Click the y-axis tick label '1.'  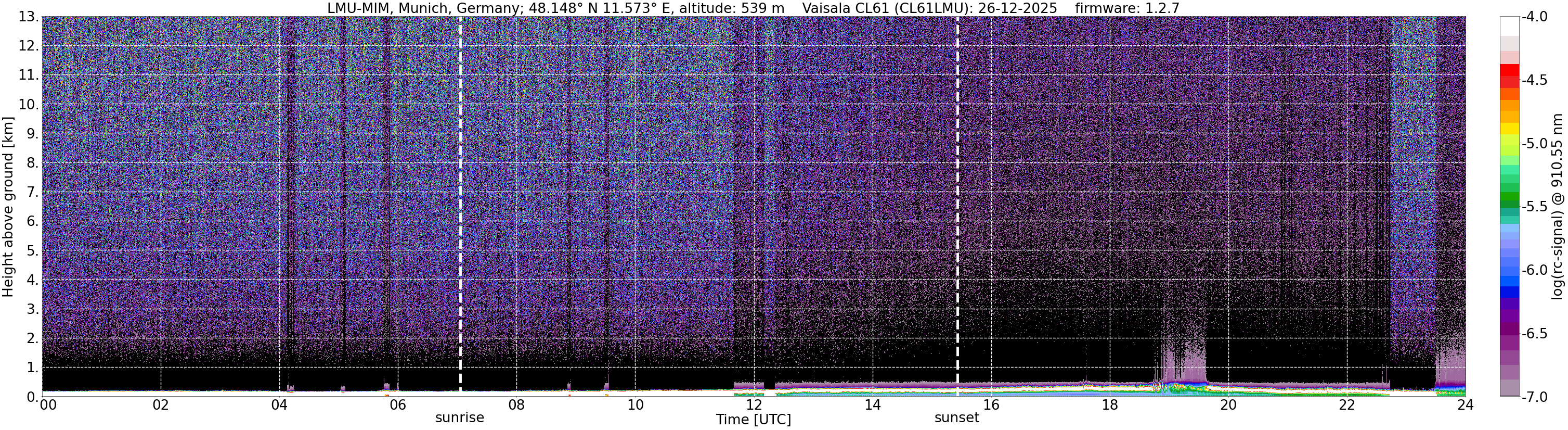[x=33, y=368]
